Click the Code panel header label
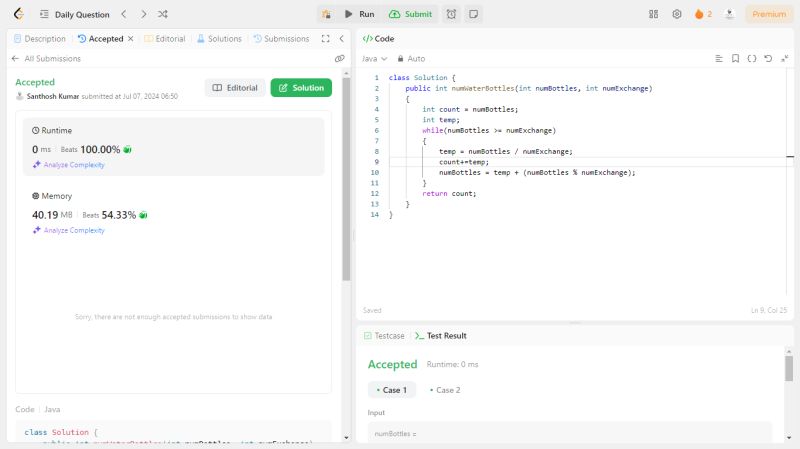This screenshot has height=449, width=800. pyautogui.click(x=378, y=39)
